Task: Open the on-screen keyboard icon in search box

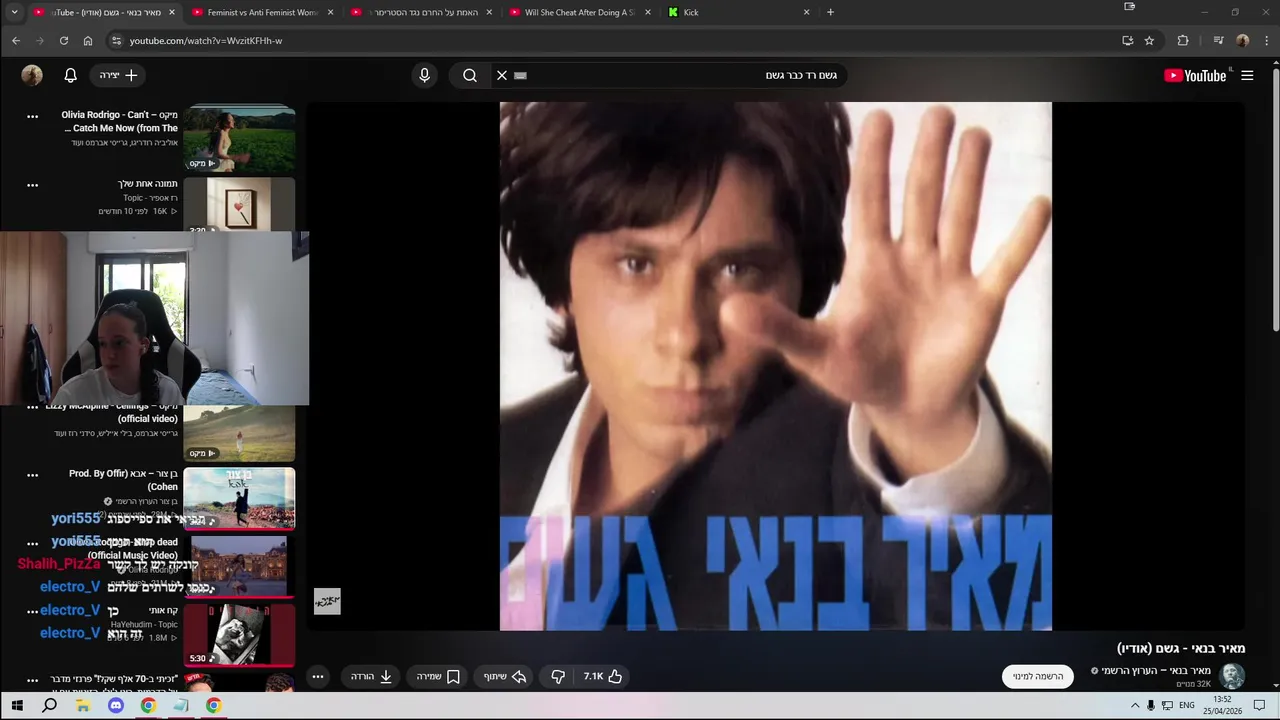Action: coord(520,75)
